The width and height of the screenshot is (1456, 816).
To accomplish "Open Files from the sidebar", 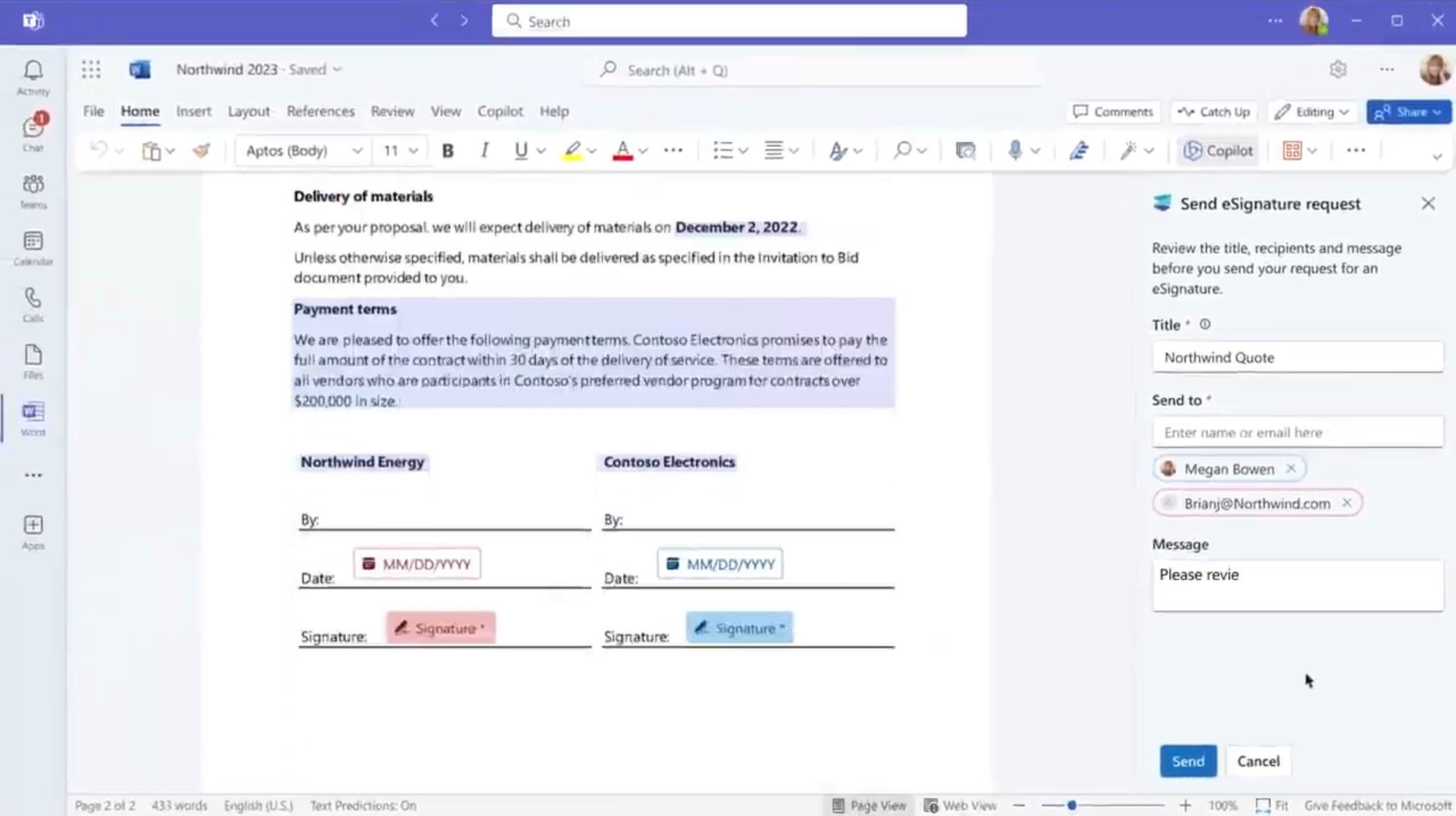I will click(x=33, y=361).
